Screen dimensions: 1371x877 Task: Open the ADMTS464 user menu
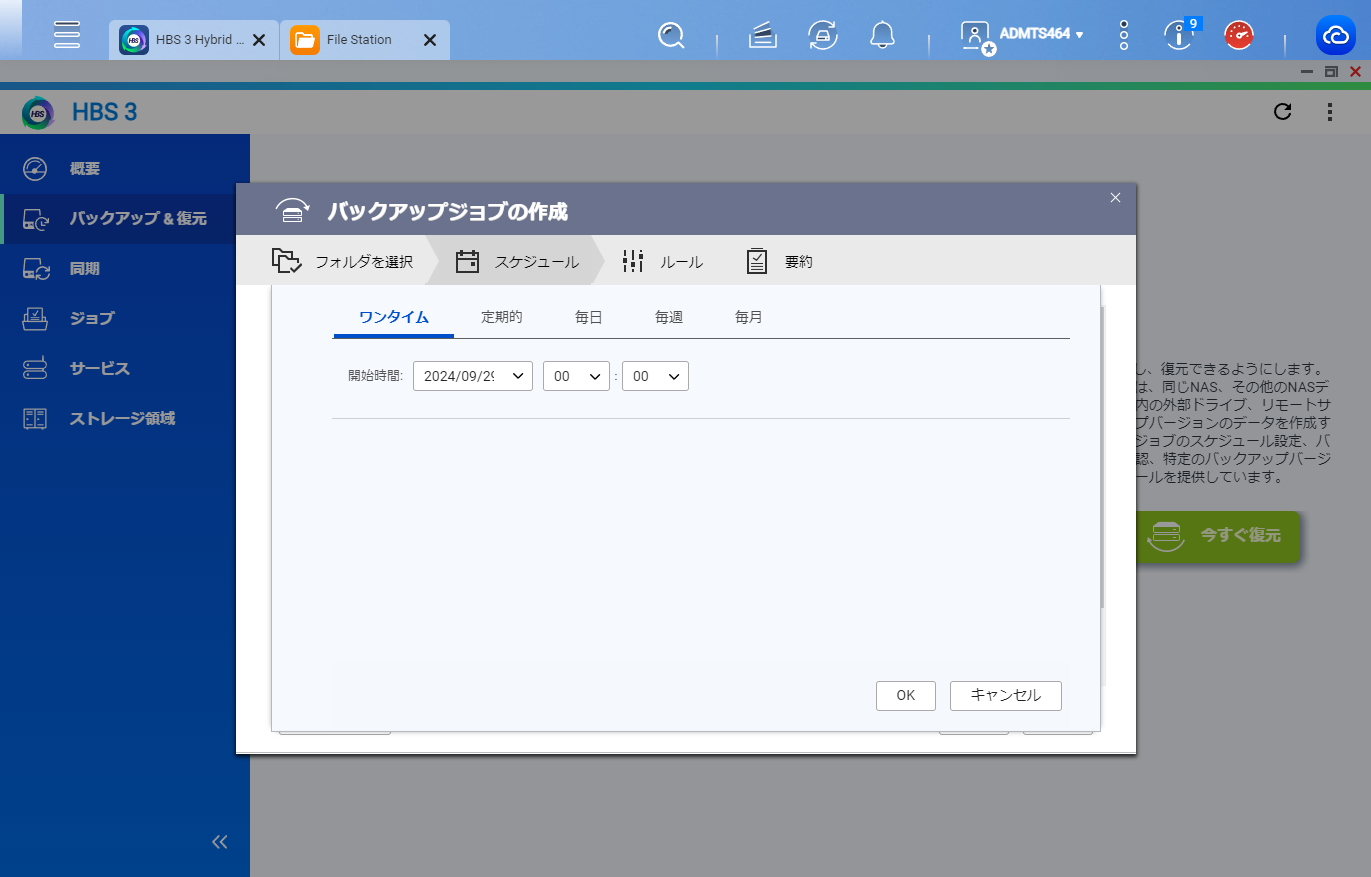(x=1041, y=34)
